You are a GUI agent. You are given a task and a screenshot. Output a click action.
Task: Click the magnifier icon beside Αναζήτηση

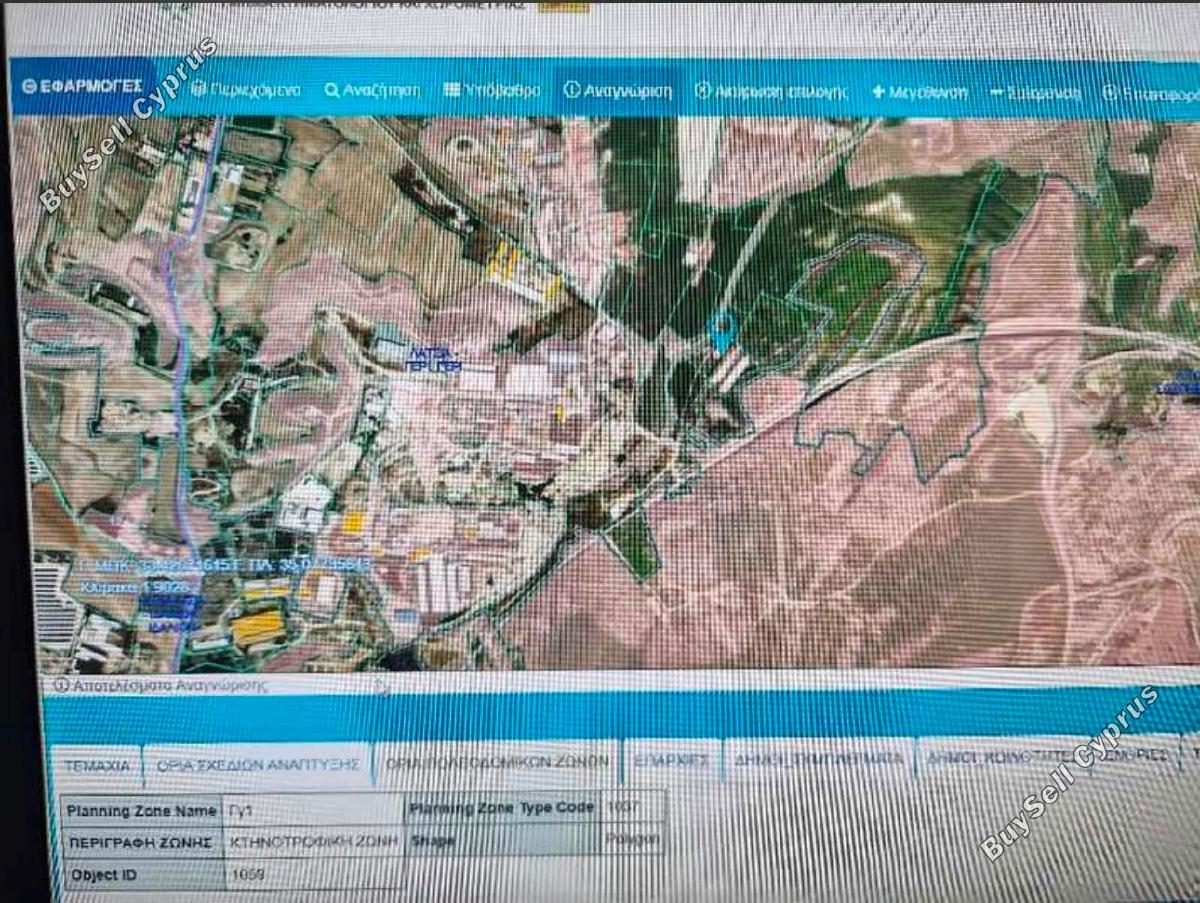(332, 90)
